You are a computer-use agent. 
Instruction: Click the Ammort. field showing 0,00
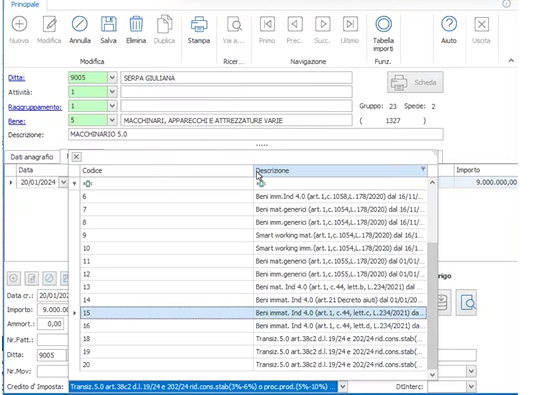pos(51,324)
